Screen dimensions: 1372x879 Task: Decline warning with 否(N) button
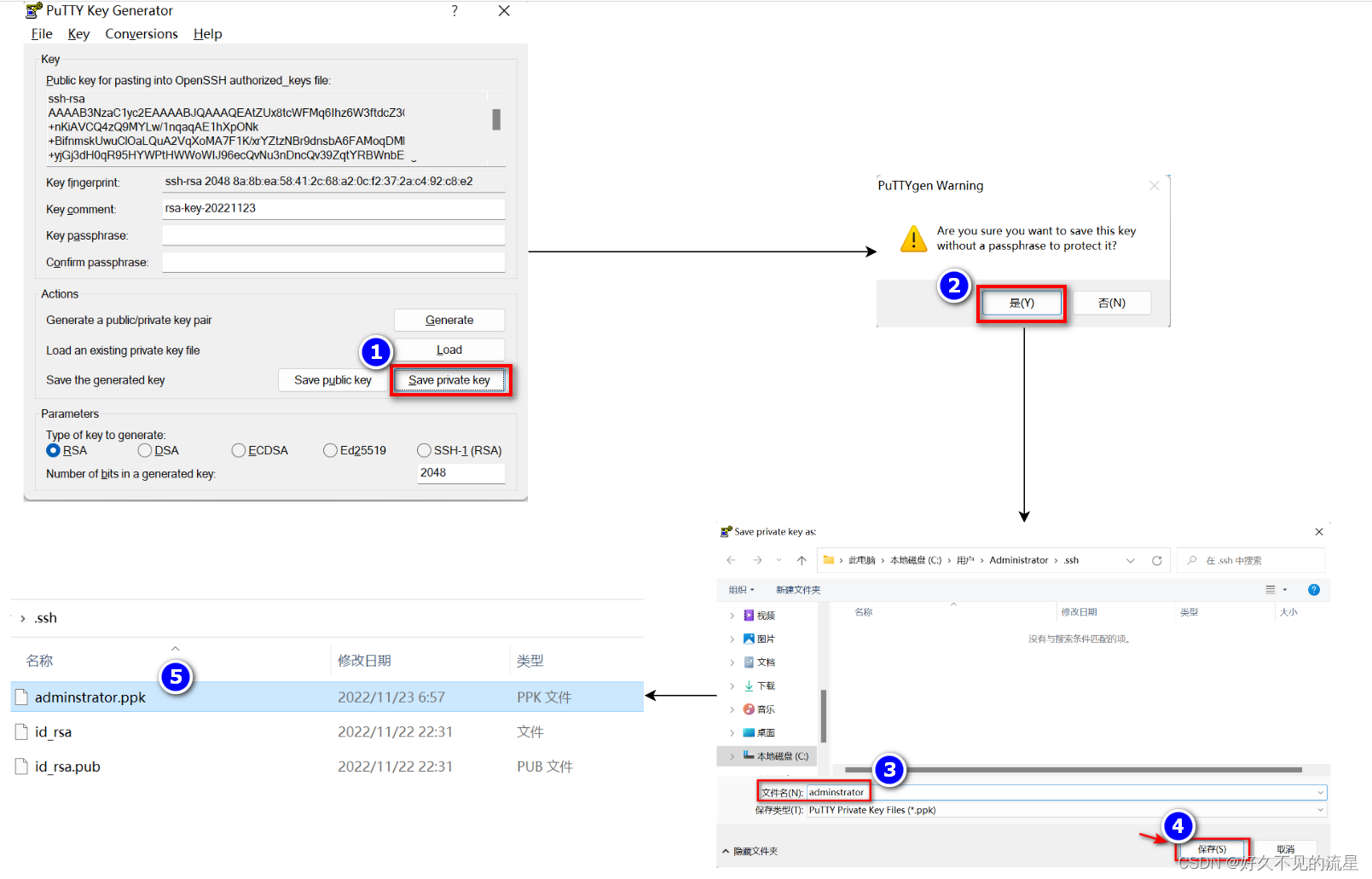click(1112, 303)
